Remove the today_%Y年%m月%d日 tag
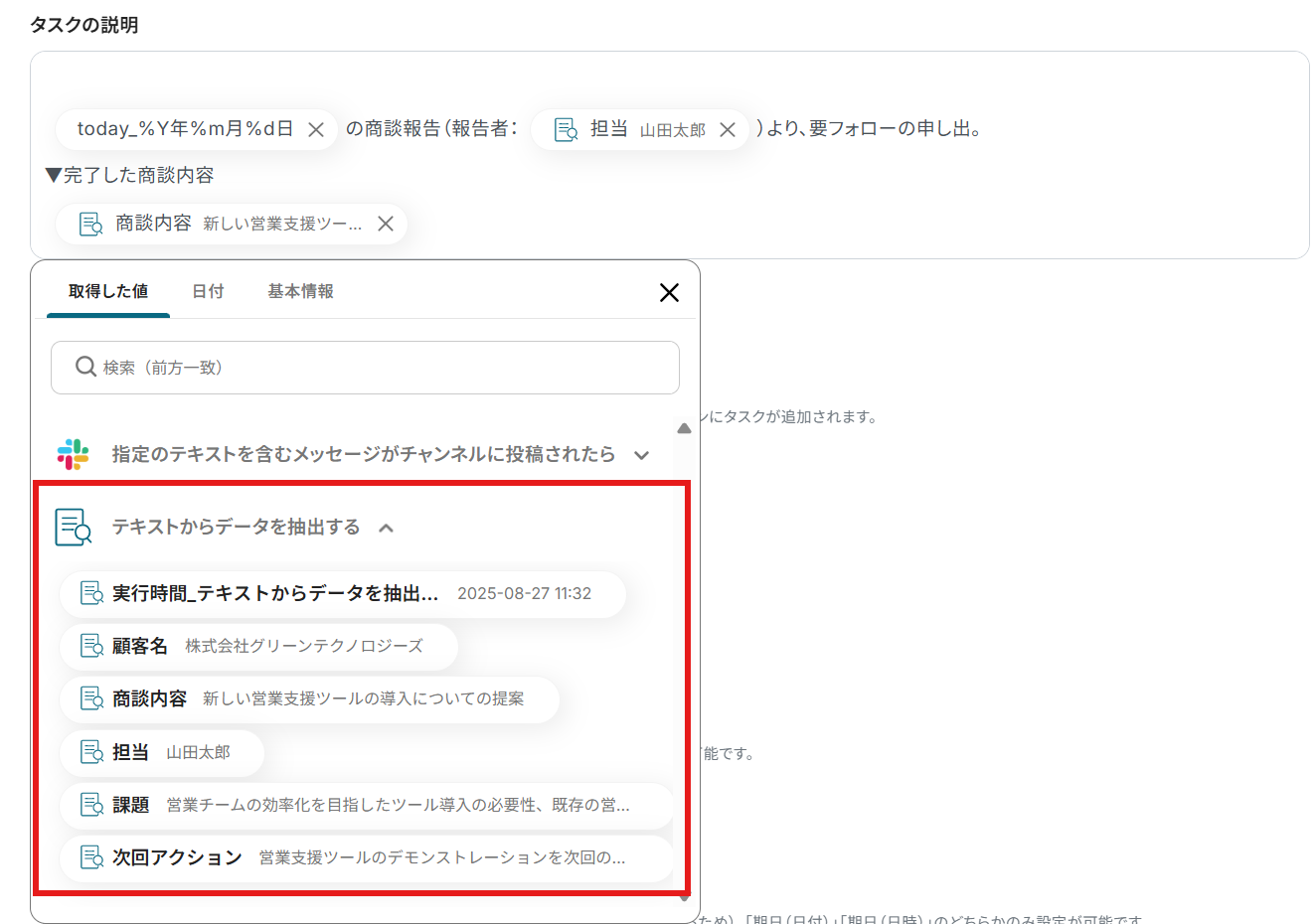Screen dimensions: 1315x924 click(x=316, y=129)
